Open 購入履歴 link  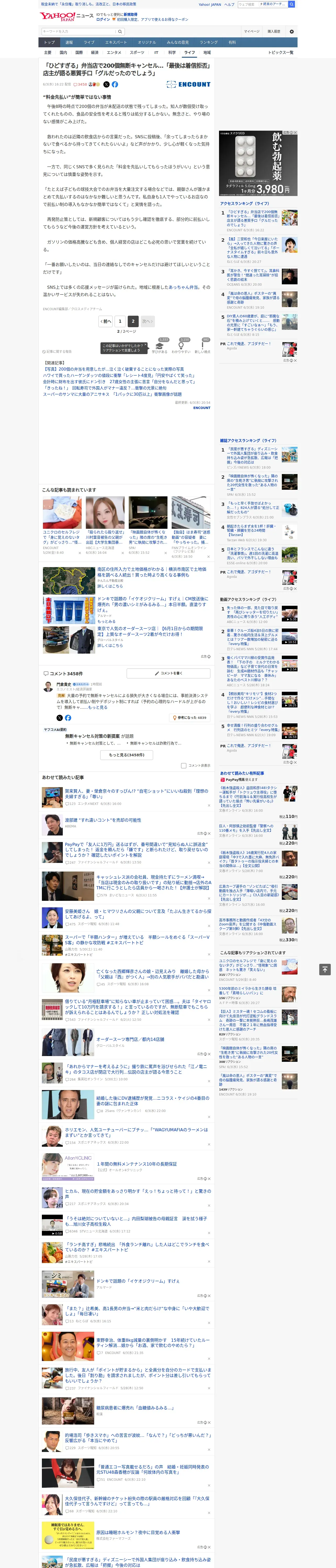pyautogui.click(x=274, y=32)
